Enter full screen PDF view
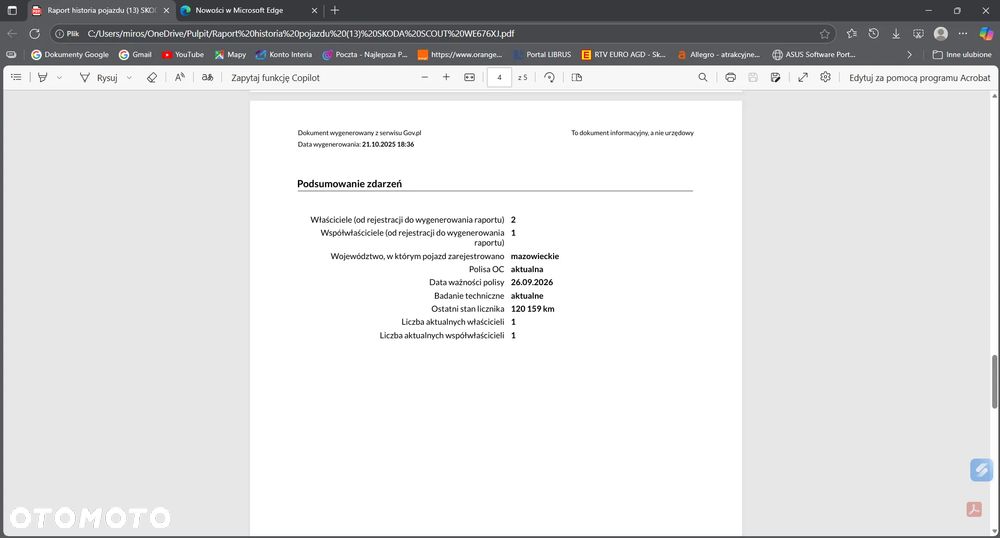The image size is (1000, 538). tap(803, 77)
